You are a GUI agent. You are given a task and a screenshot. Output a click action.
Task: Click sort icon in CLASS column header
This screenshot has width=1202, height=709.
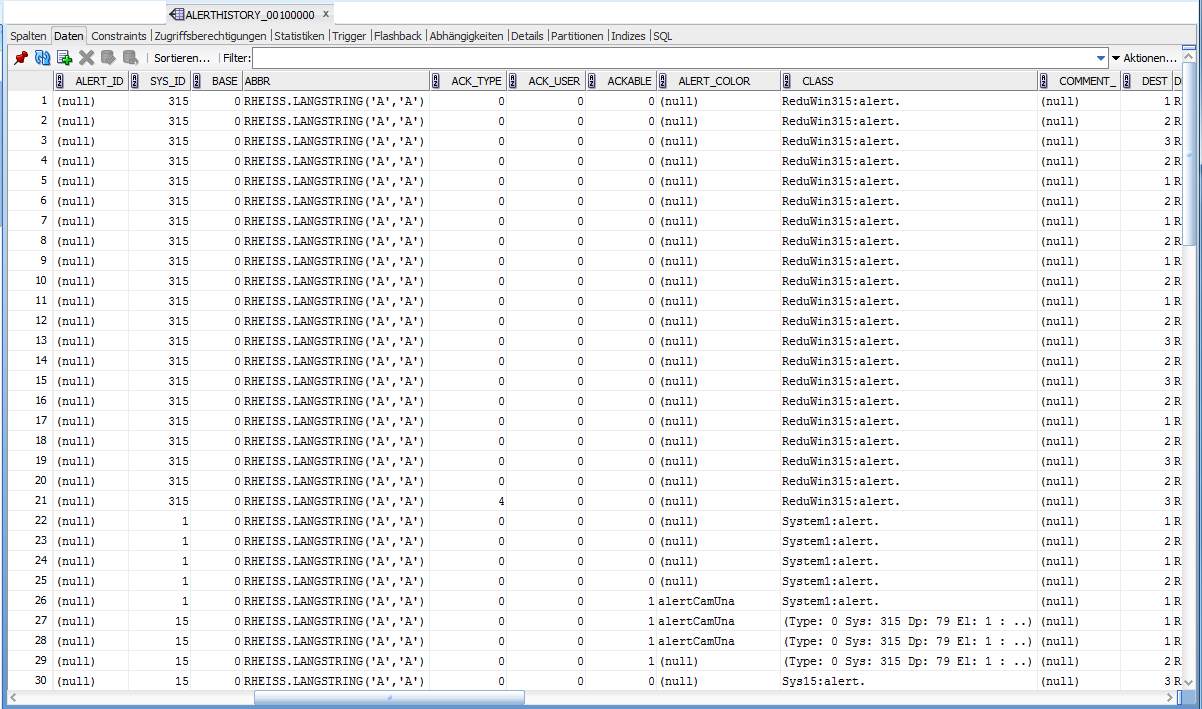tap(788, 81)
